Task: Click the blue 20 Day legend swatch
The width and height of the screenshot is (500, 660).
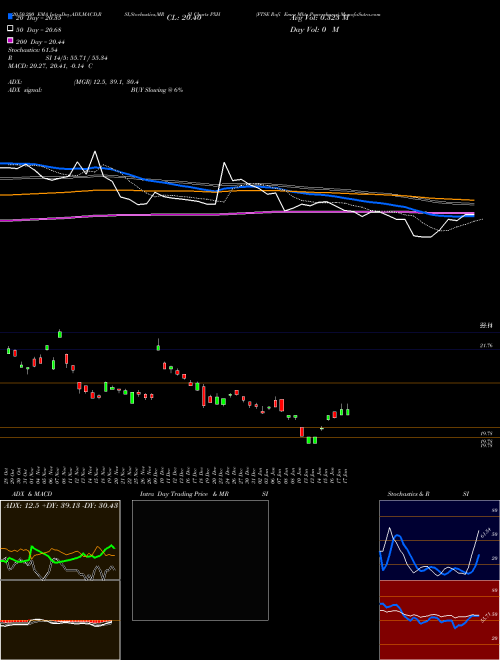Action: [x=10, y=17]
